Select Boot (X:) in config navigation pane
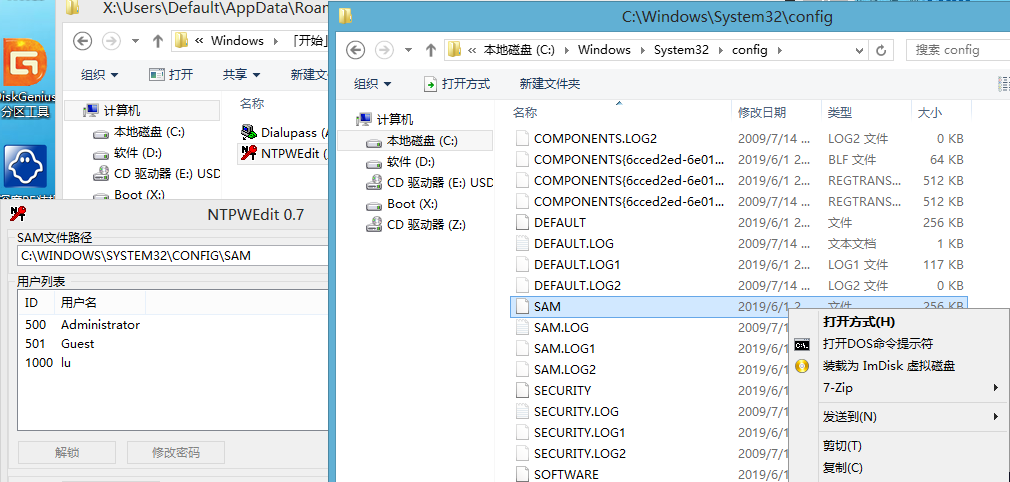Viewport: 1010px width, 482px height. [x=403, y=204]
